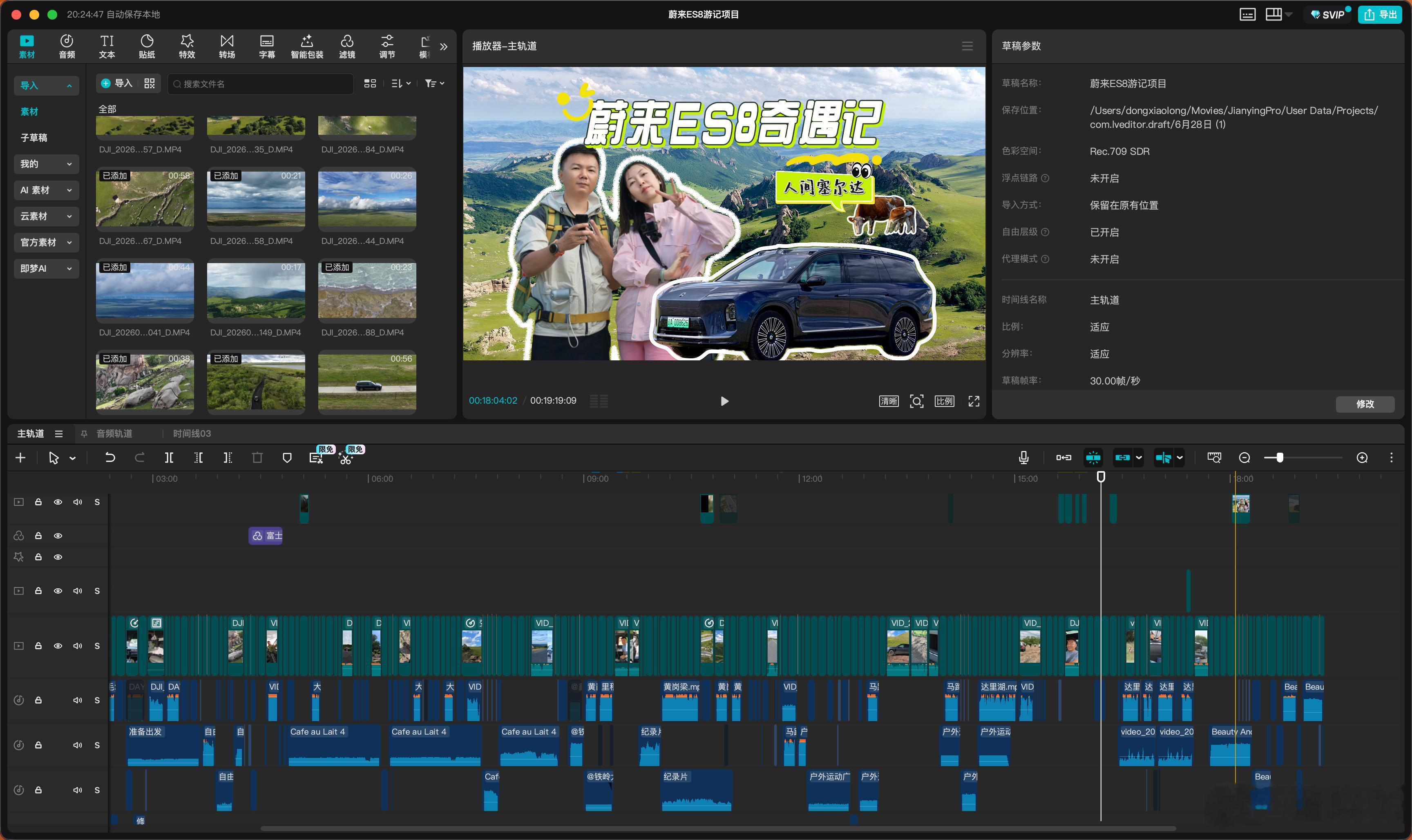
Task: Open the subtitle layout icon in title bar
Action: (1247, 14)
